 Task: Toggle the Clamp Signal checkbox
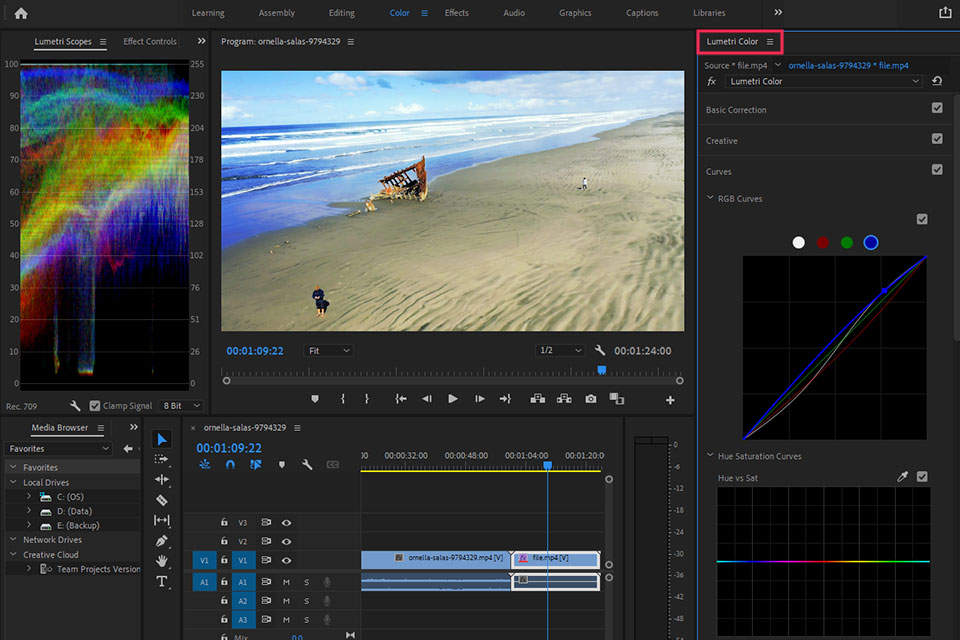[95, 406]
